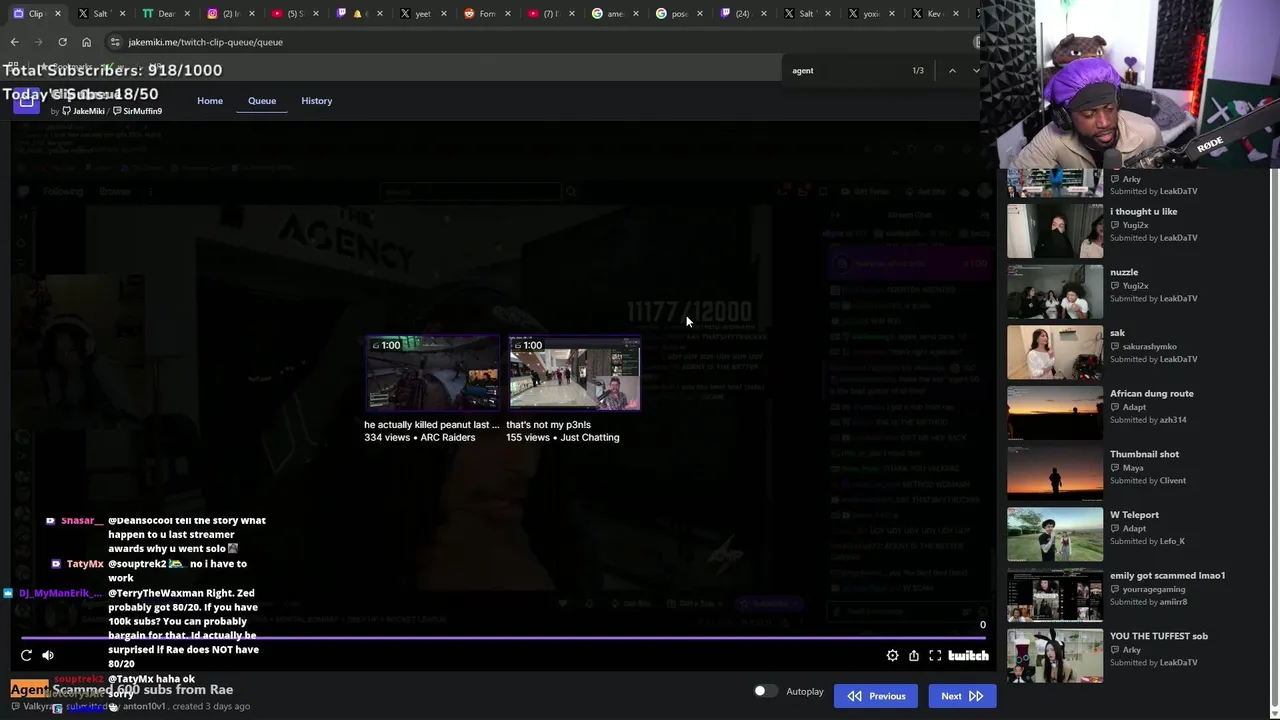Select the Queue tab
1280x720 pixels.
pos(262,101)
